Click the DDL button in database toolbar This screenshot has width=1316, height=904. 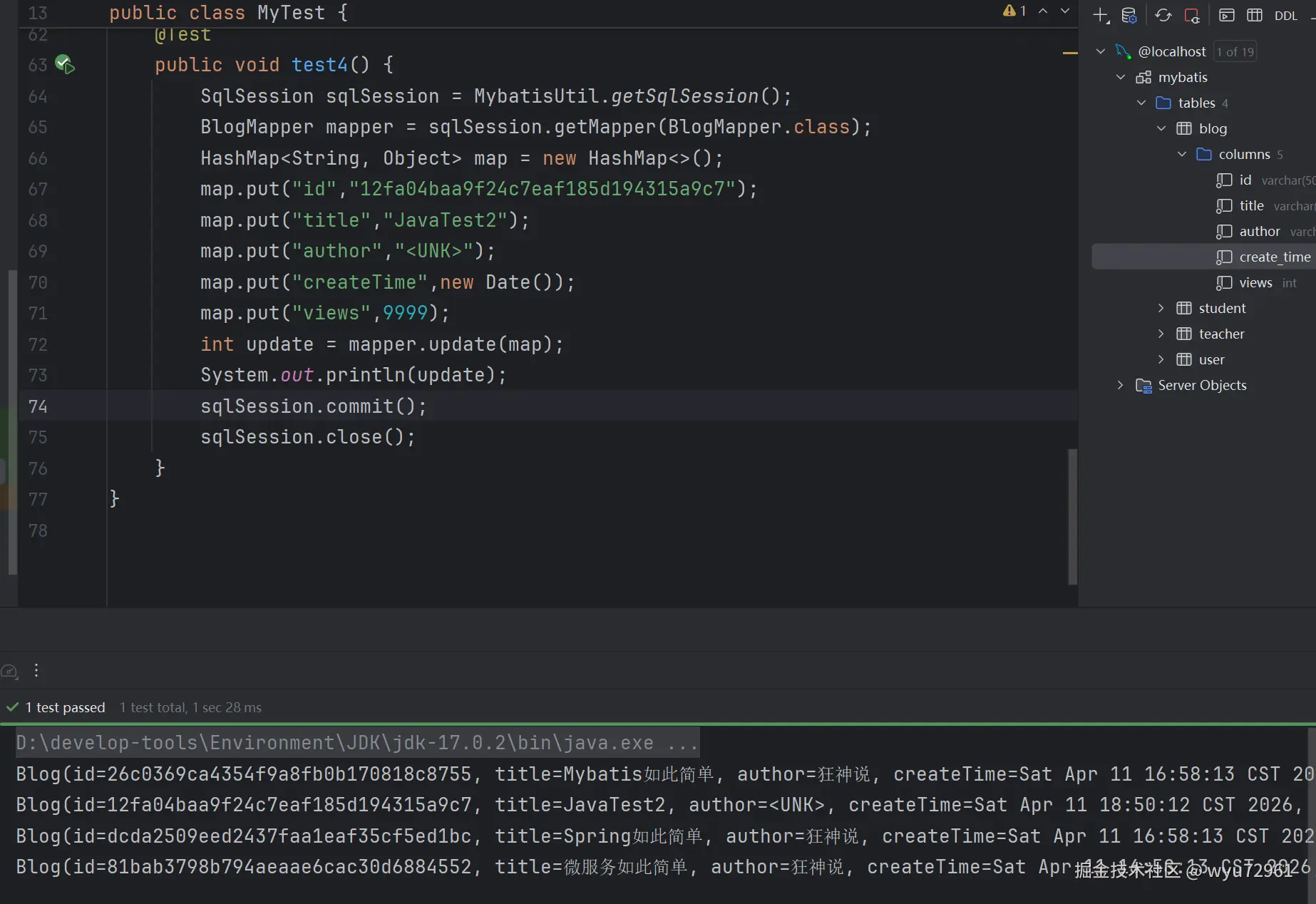[1286, 16]
